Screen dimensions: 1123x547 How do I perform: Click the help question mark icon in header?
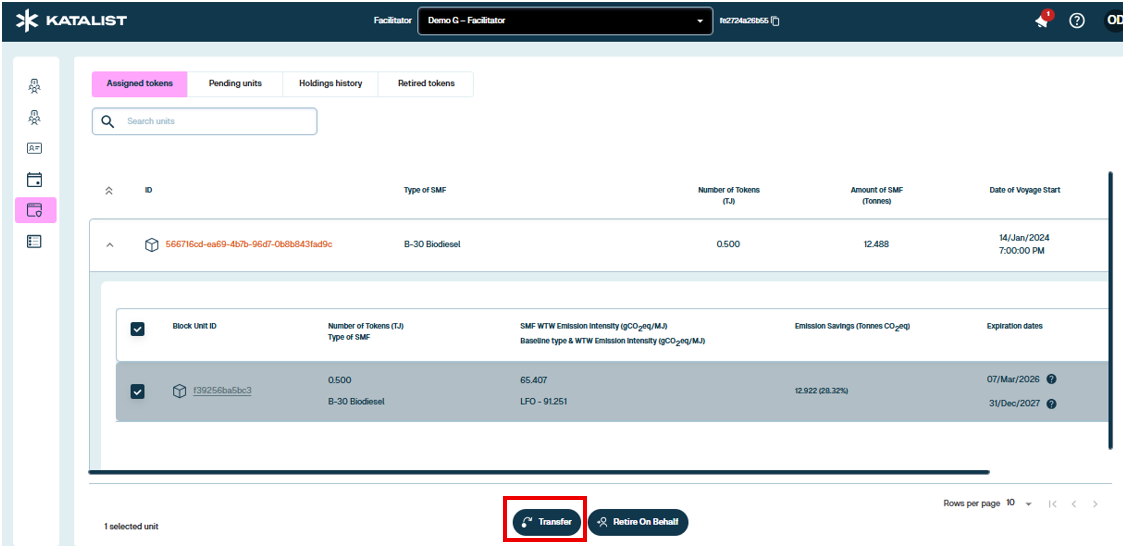(x=1077, y=21)
